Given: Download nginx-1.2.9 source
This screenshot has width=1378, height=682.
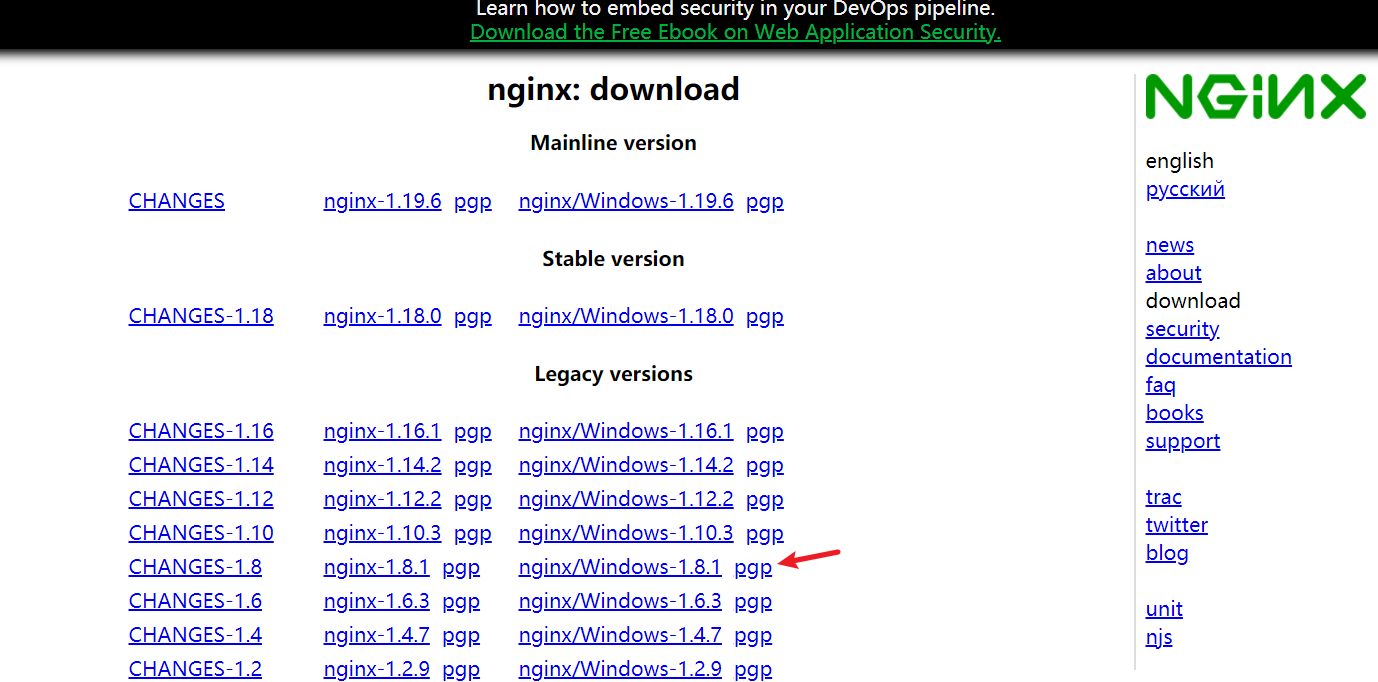Looking at the screenshot, I should click(376, 669).
